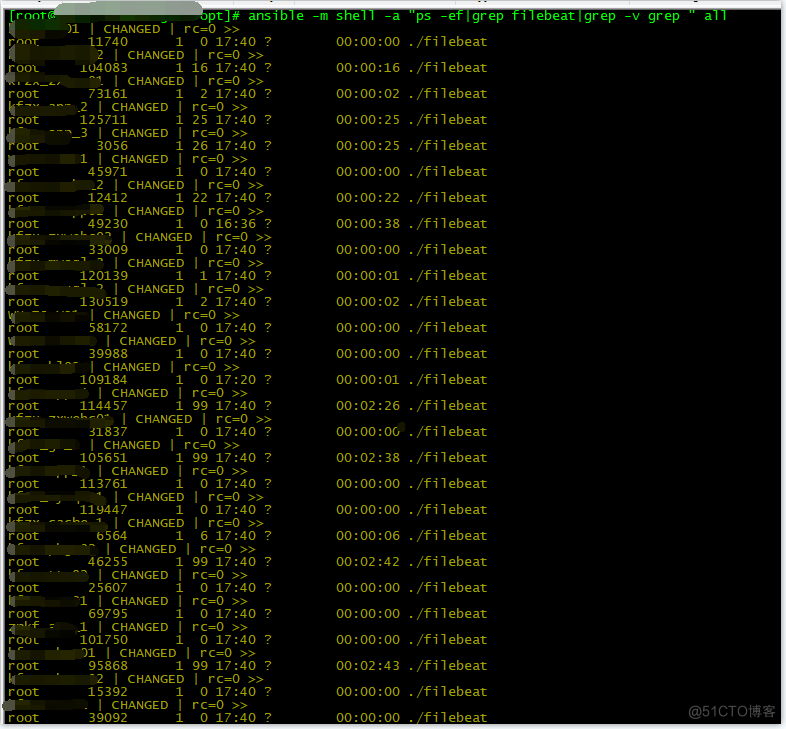Image resolution: width=786 pixels, height=729 pixels.
Task: Click PID 101750 entry
Action: (104, 641)
